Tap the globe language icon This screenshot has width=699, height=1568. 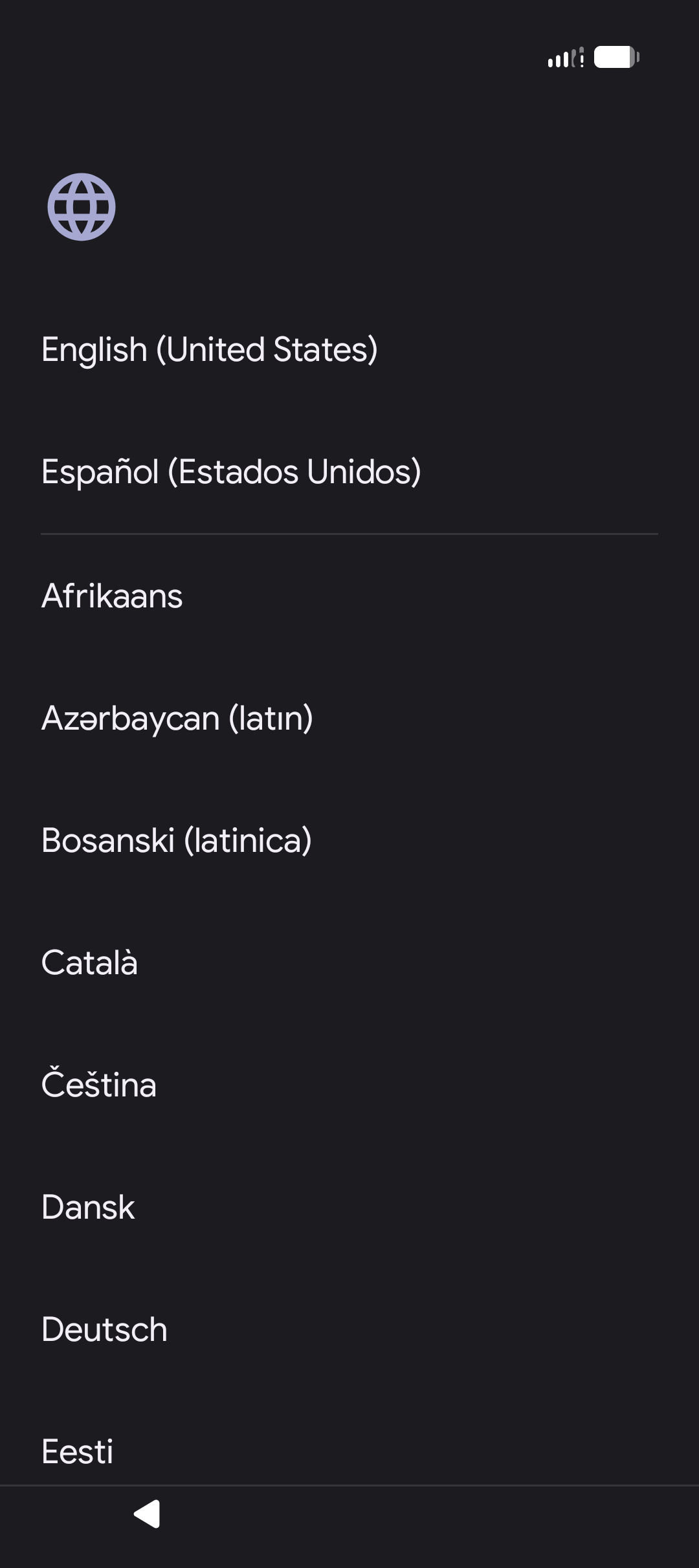82,207
